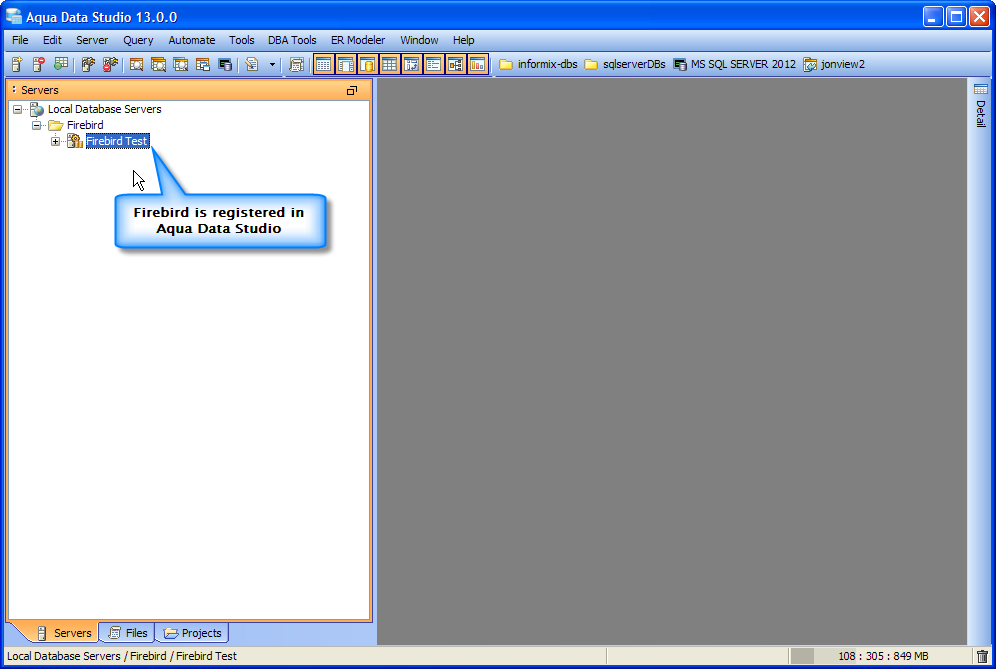Maximize the Servers panel with its restore icon

coord(352,90)
